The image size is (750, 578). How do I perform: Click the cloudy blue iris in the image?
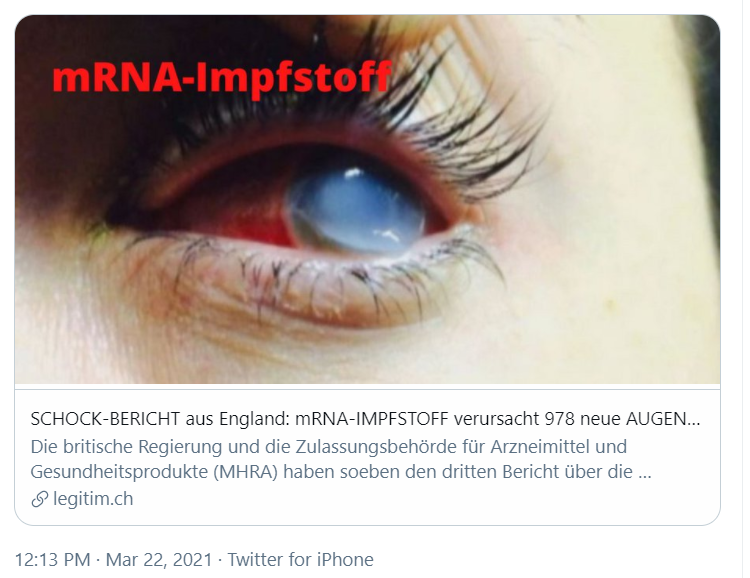coord(356,209)
